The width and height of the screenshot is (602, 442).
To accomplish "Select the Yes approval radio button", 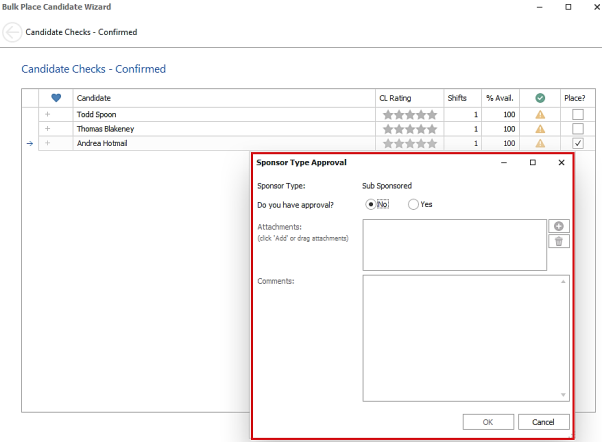I will click(x=413, y=204).
